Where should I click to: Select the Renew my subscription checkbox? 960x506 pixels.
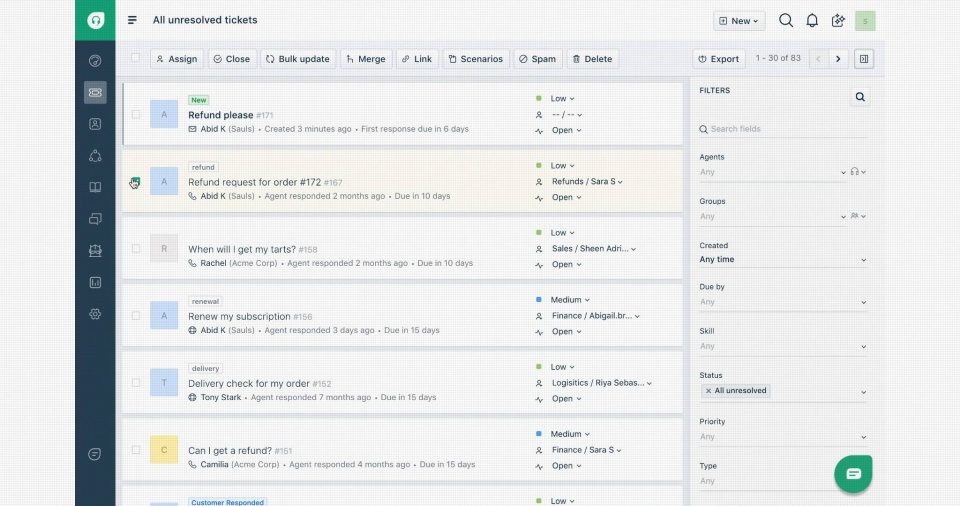(x=136, y=315)
